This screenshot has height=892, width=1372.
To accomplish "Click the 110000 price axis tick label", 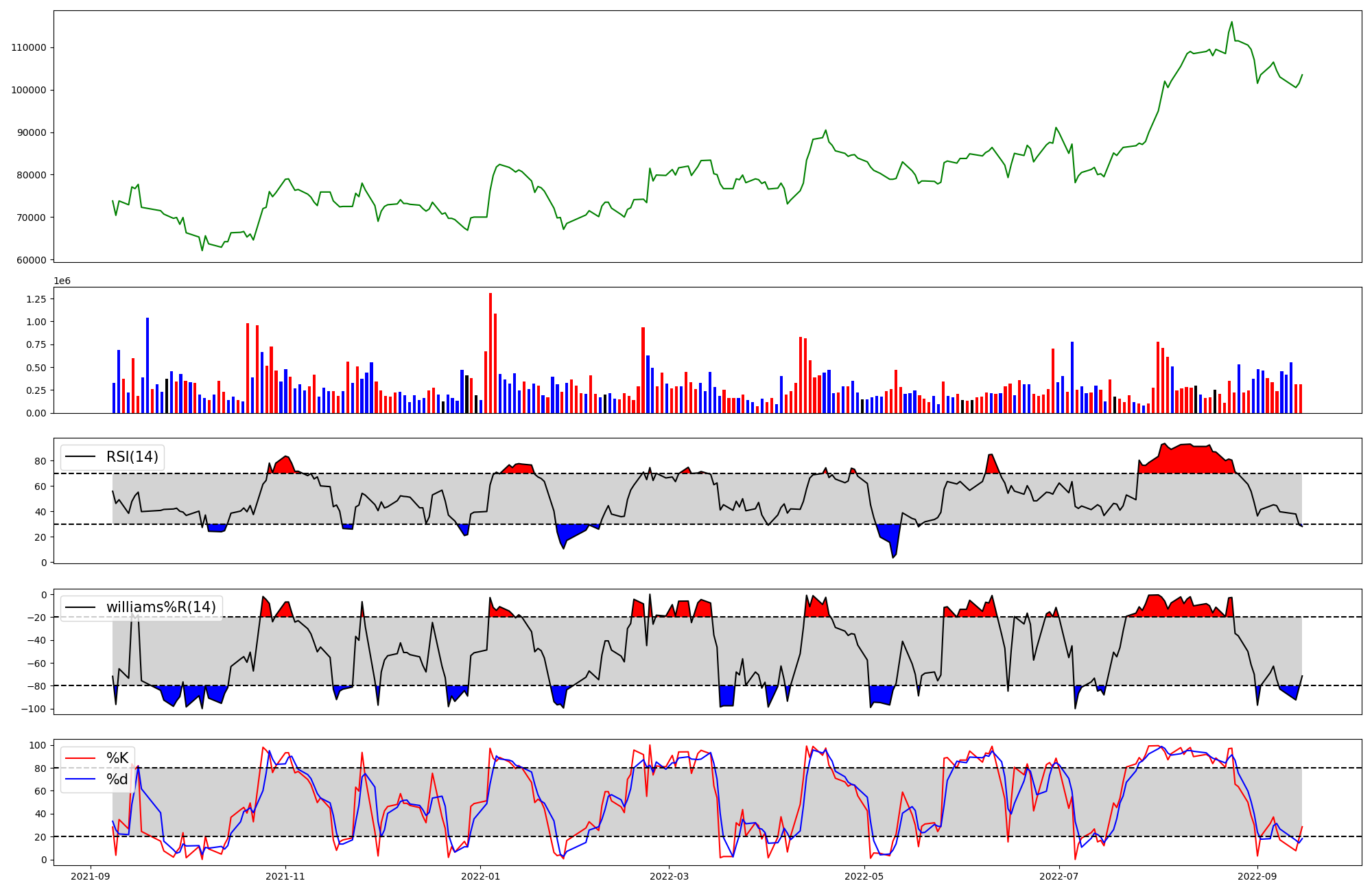I will [29, 48].
